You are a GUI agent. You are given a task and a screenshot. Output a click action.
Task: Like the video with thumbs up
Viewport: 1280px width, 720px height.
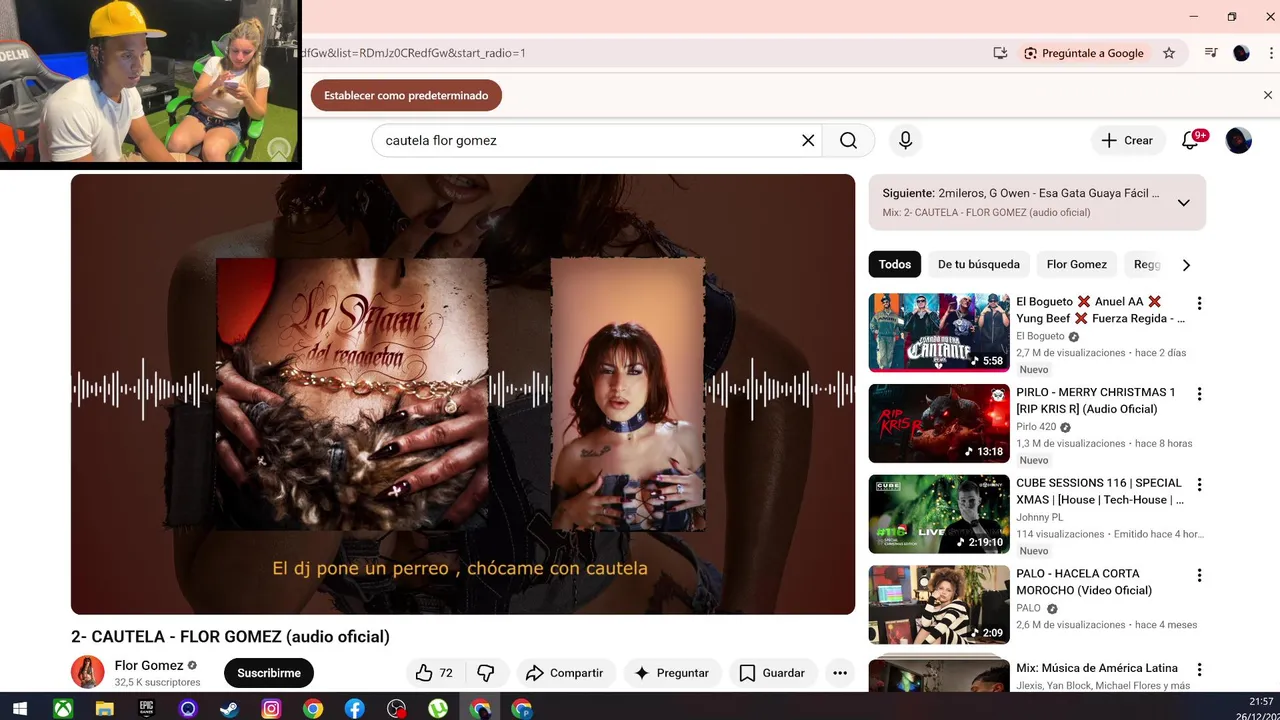tap(435, 673)
